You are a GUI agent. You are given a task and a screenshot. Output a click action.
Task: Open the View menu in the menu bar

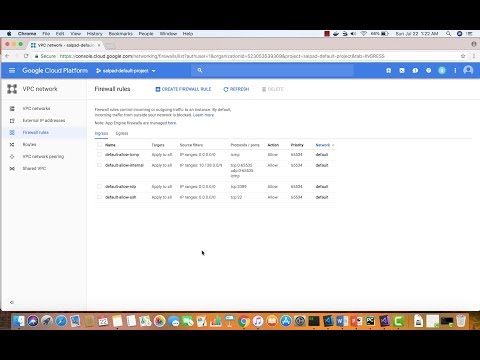pos(76,34)
